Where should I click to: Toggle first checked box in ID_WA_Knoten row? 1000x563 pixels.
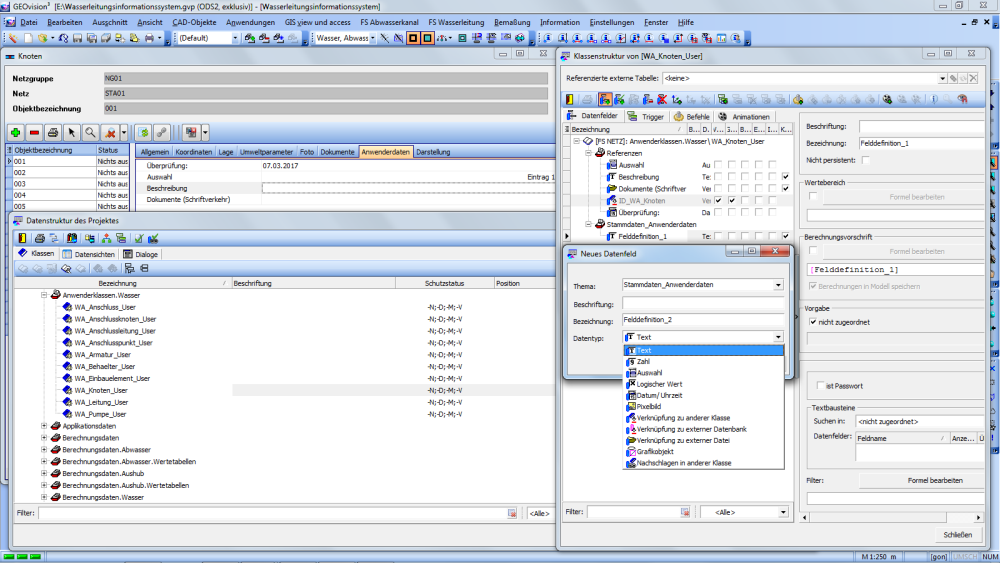[719, 200]
